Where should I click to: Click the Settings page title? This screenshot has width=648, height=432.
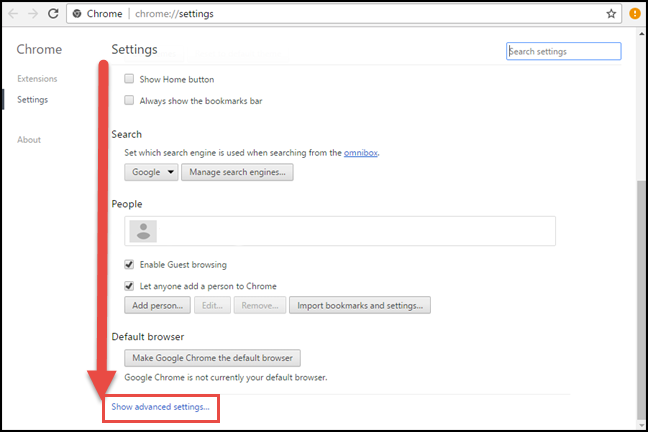(134, 50)
